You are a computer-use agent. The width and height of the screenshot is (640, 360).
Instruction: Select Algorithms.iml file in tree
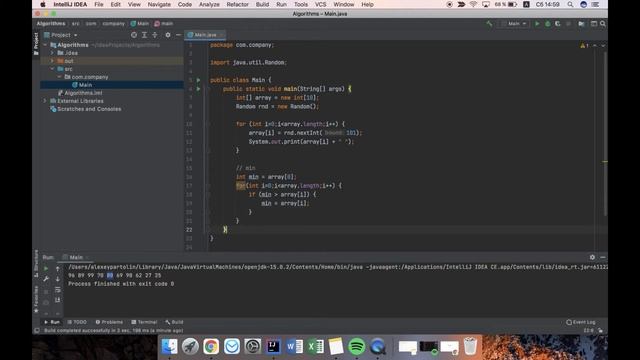point(83,93)
